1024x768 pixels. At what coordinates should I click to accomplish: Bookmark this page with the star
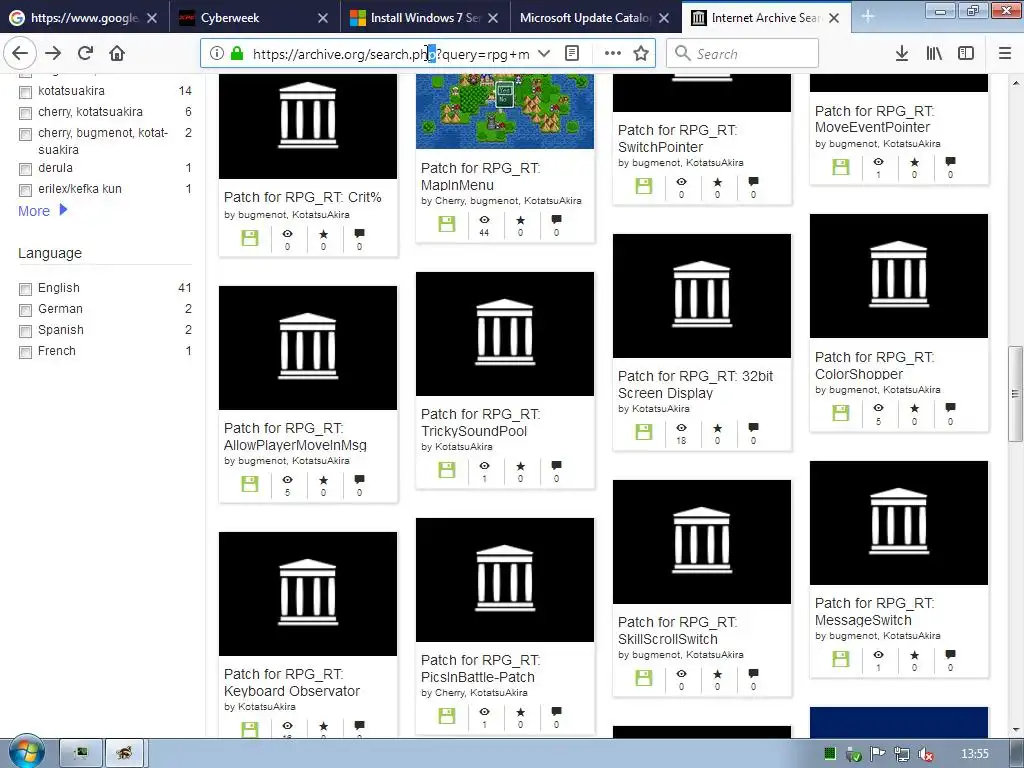(641, 54)
